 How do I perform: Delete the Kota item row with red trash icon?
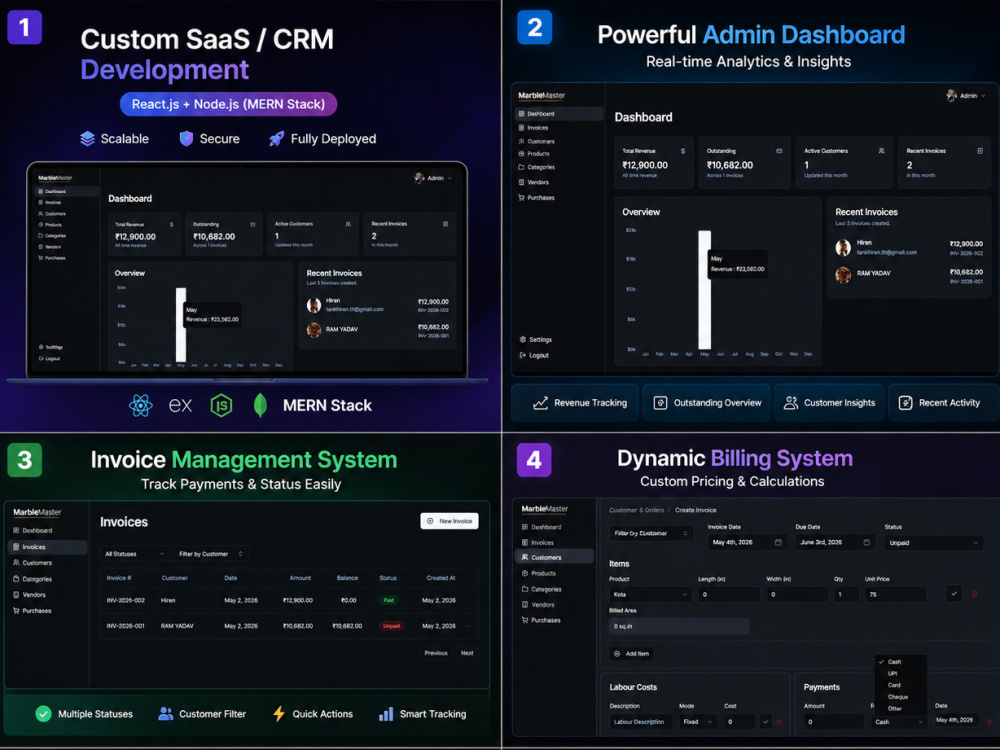coord(974,594)
